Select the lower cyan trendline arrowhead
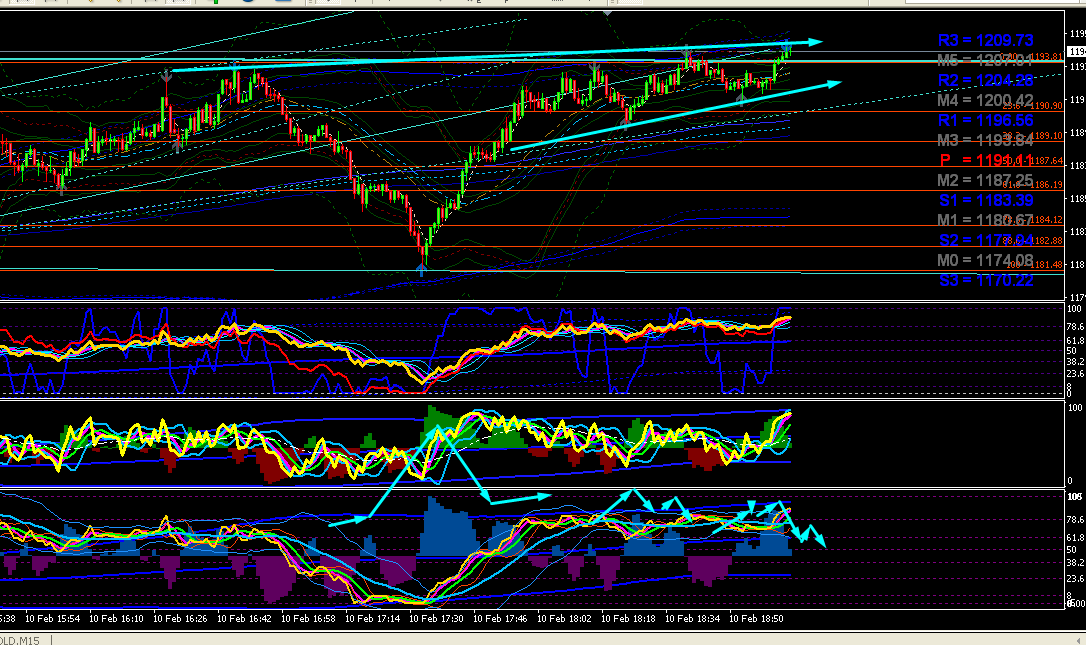 (x=833, y=84)
